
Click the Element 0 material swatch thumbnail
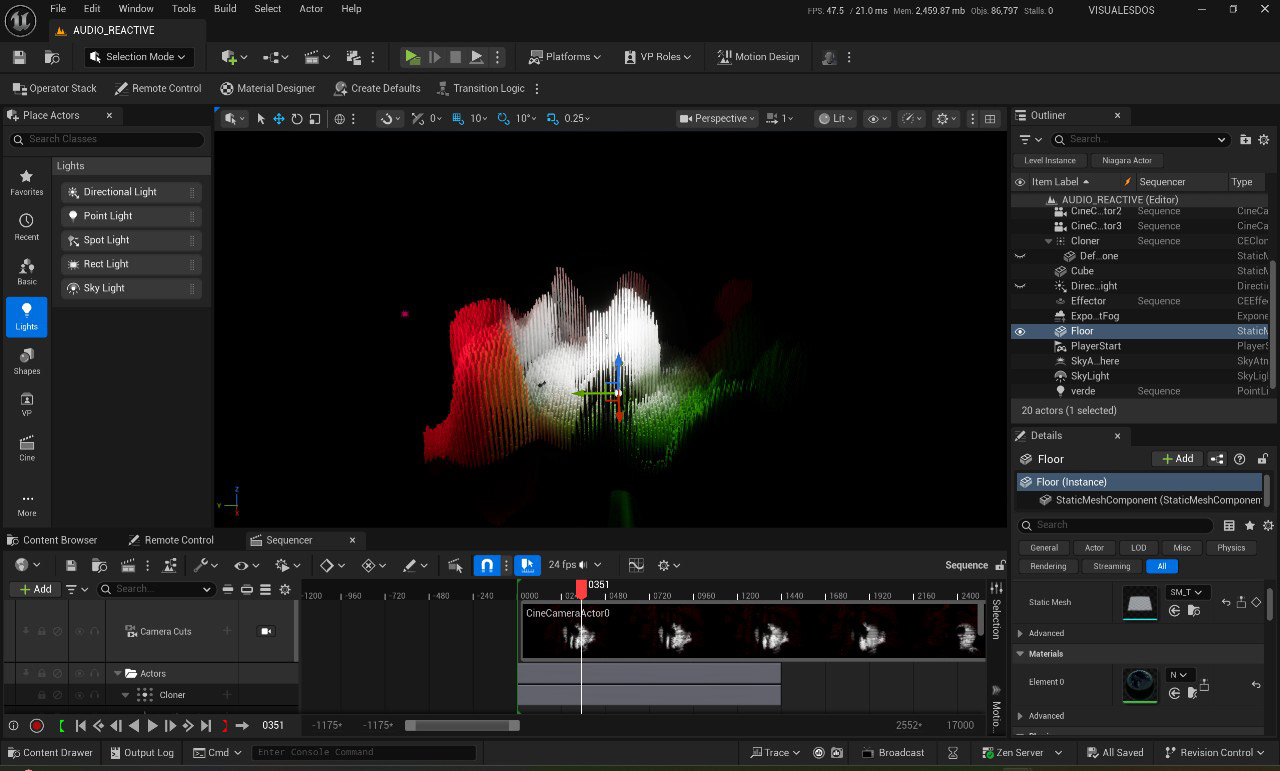pos(1140,685)
